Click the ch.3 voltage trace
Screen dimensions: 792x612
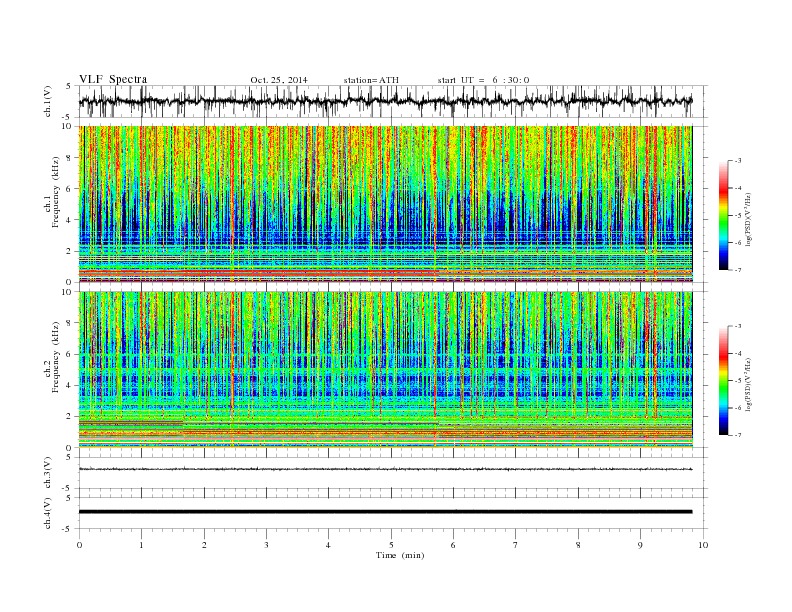(x=386, y=469)
